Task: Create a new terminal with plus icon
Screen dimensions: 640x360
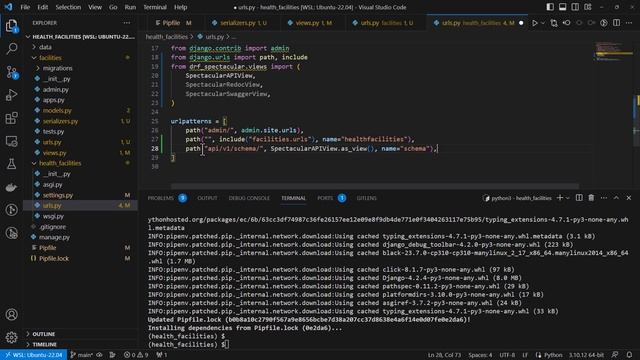Action: point(560,198)
